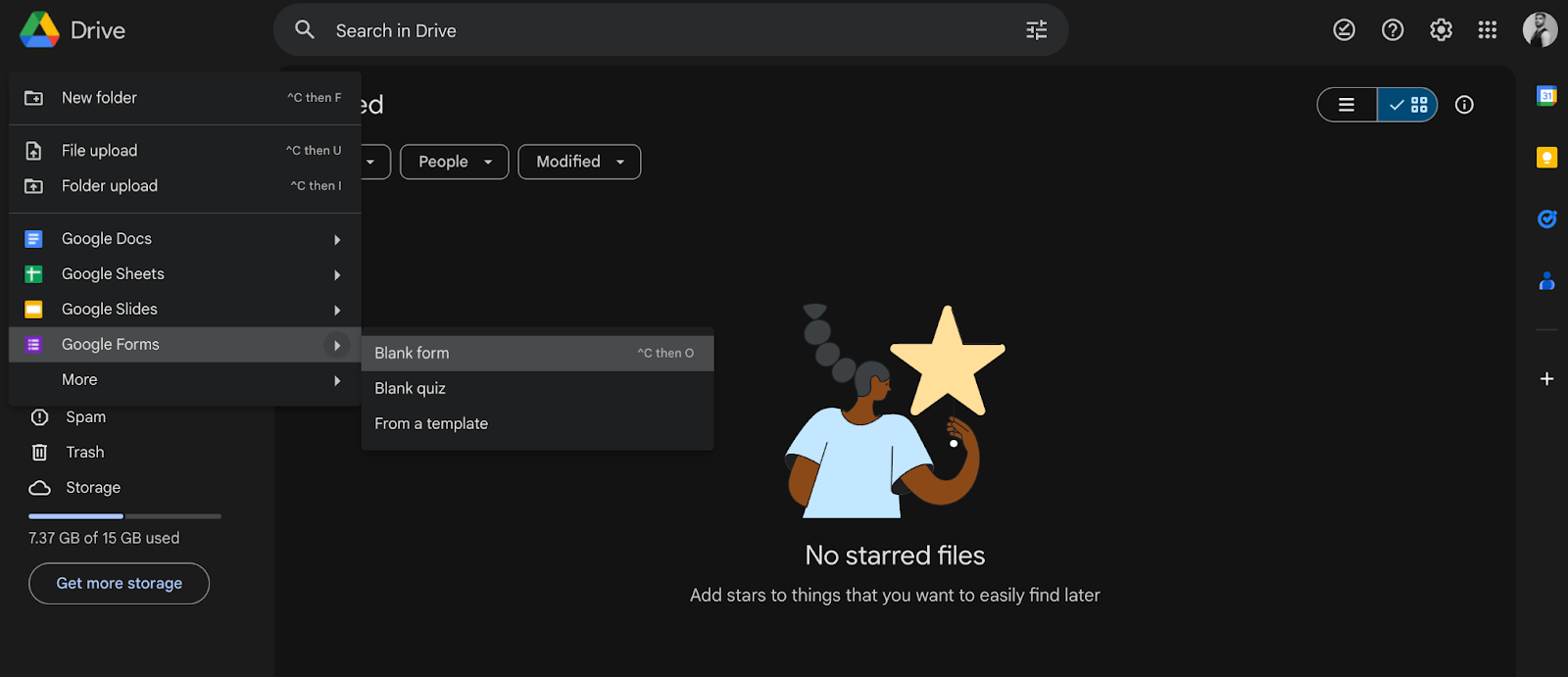Image resolution: width=1568 pixels, height=677 pixels.
Task: Click the Search in Drive field
Action: pos(670,30)
